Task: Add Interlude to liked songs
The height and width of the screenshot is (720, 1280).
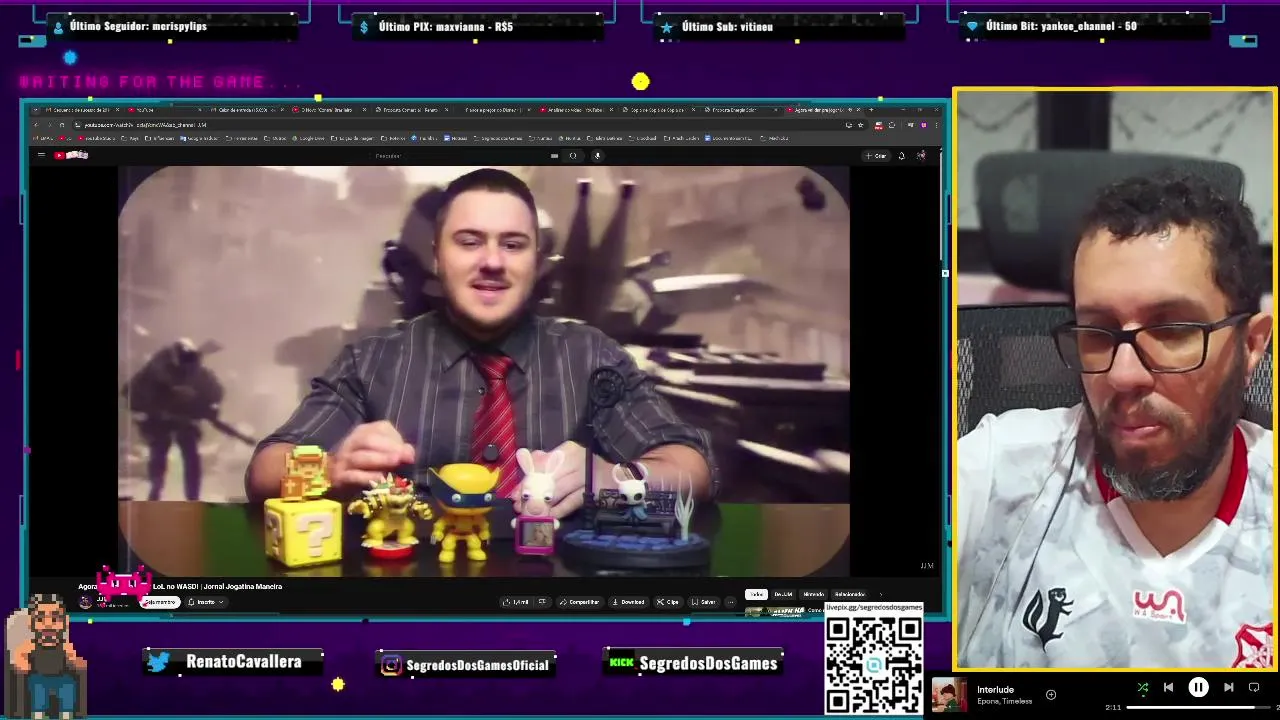Action: coord(1051,694)
